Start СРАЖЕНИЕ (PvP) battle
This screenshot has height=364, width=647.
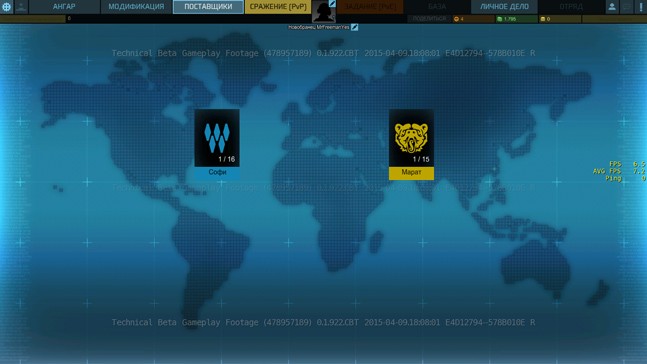point(278,7)
